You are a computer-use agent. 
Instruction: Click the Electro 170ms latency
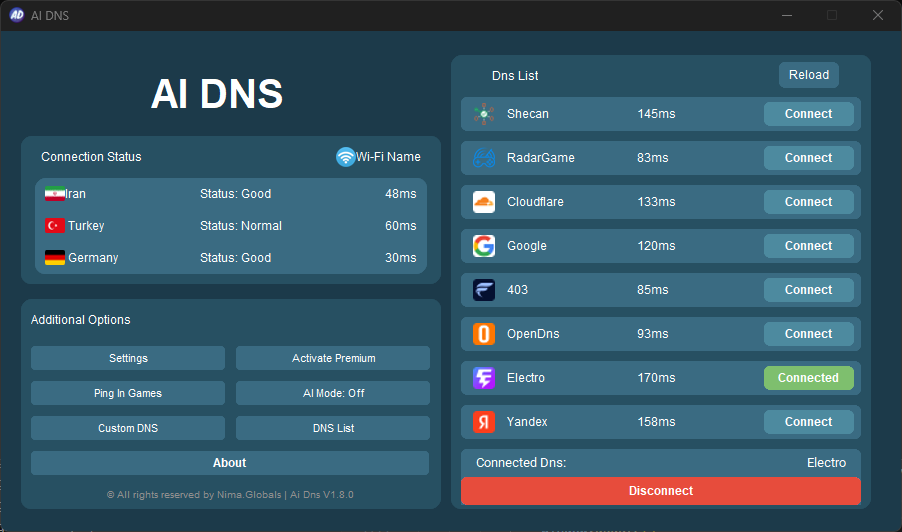click(x=656, y=378)
